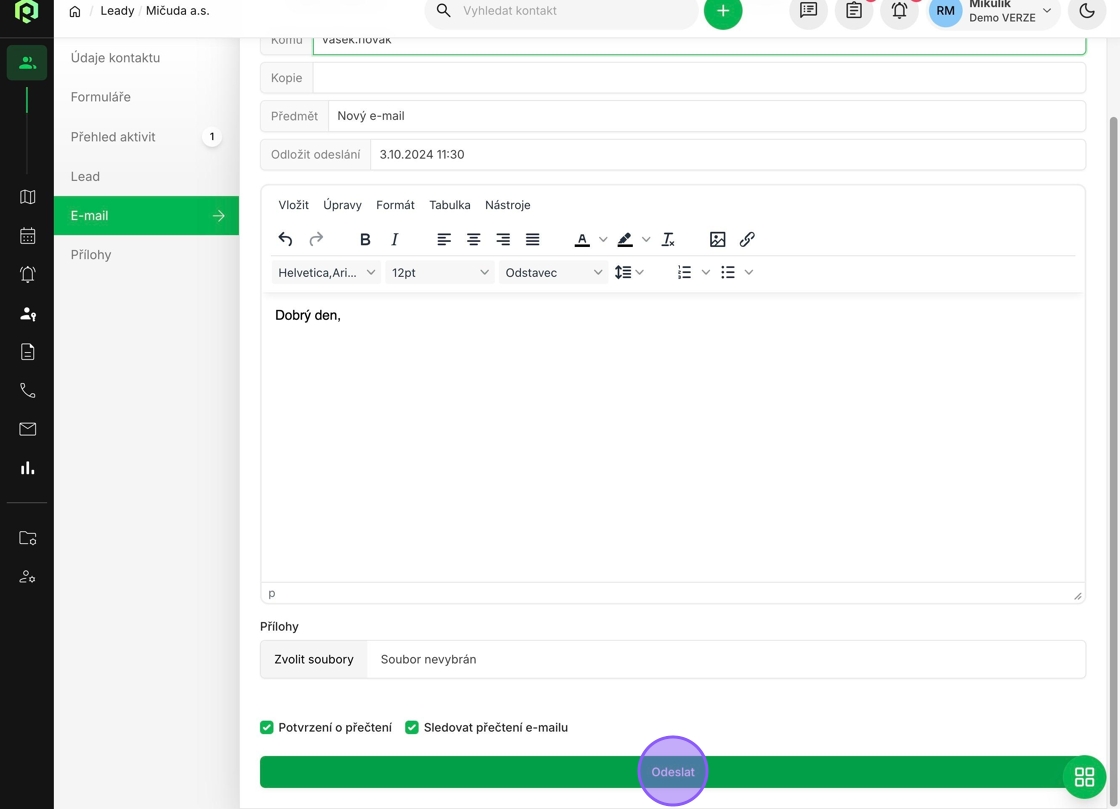Screen dimensions: 1120x809
Task: Uncheck Potvrzení o přečtení checkbox
Action: tap(267, 727)
